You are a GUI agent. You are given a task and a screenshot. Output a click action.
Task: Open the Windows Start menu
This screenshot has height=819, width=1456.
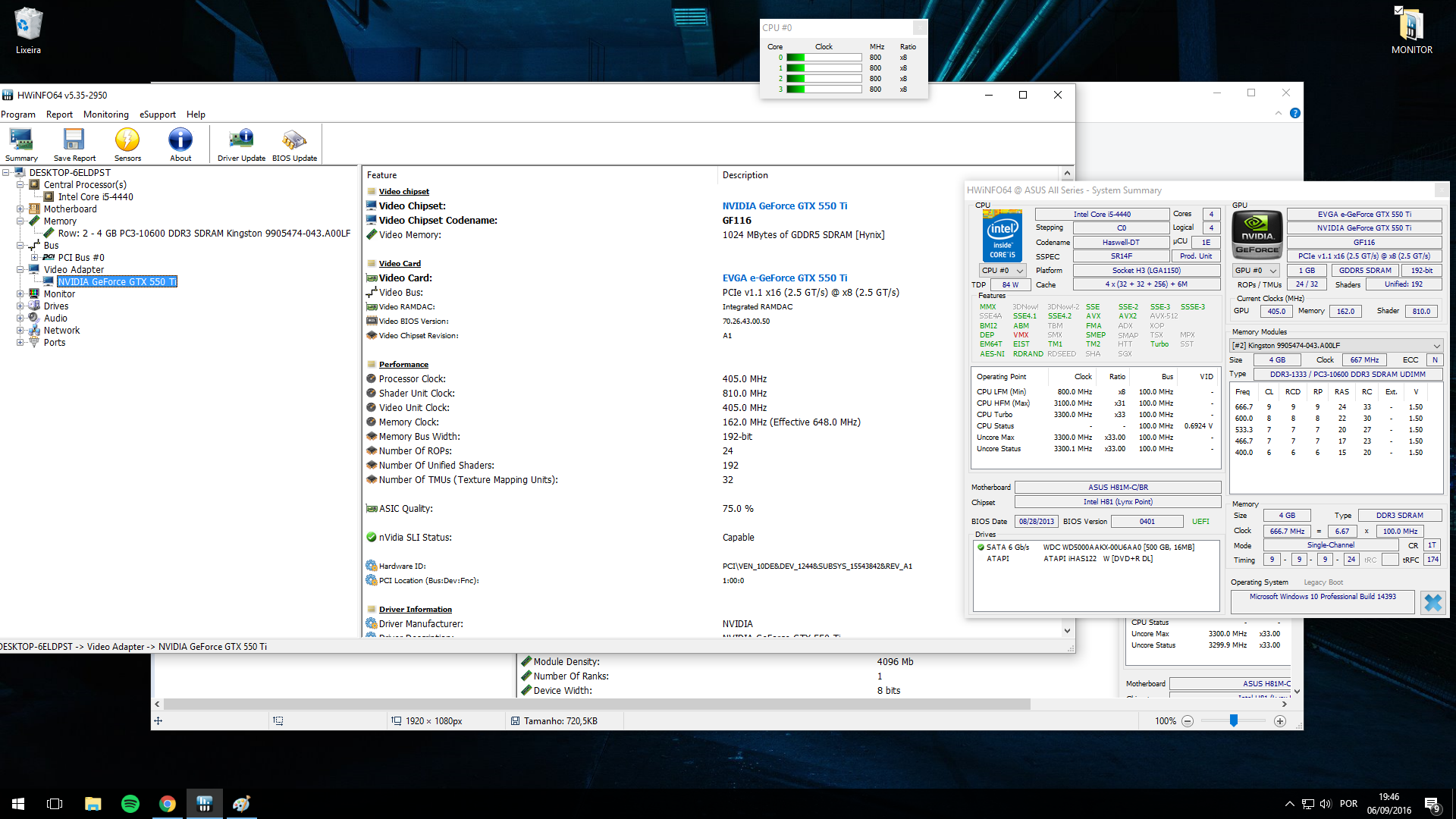tap(18, 804)
